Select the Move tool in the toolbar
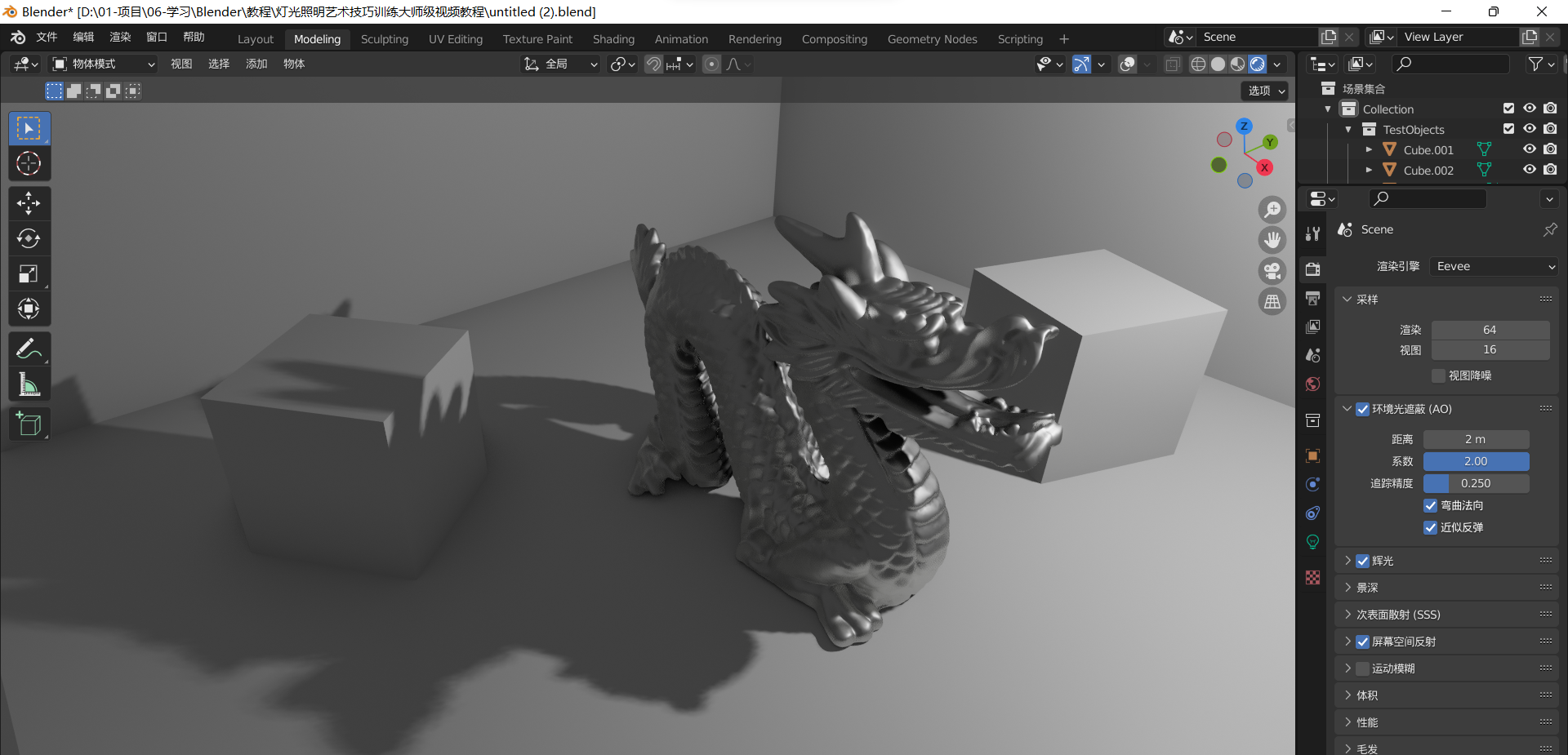 click(x=29, y=203)
